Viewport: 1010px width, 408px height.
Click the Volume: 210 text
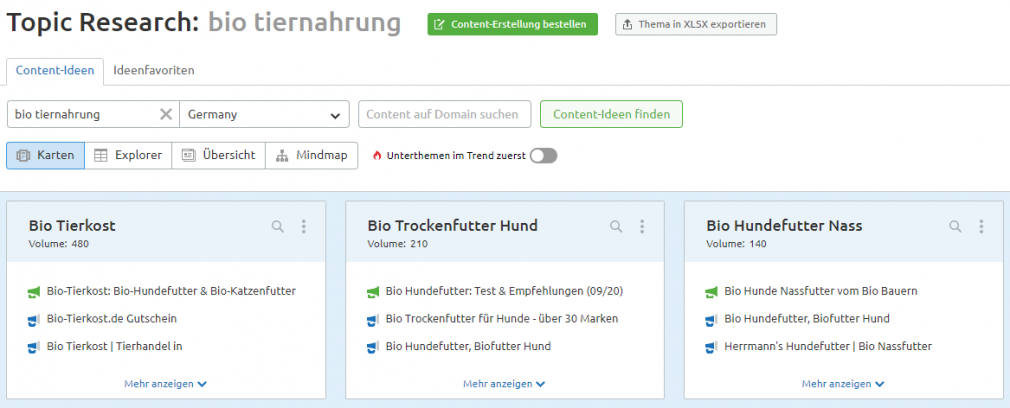[x=397, y=244]
